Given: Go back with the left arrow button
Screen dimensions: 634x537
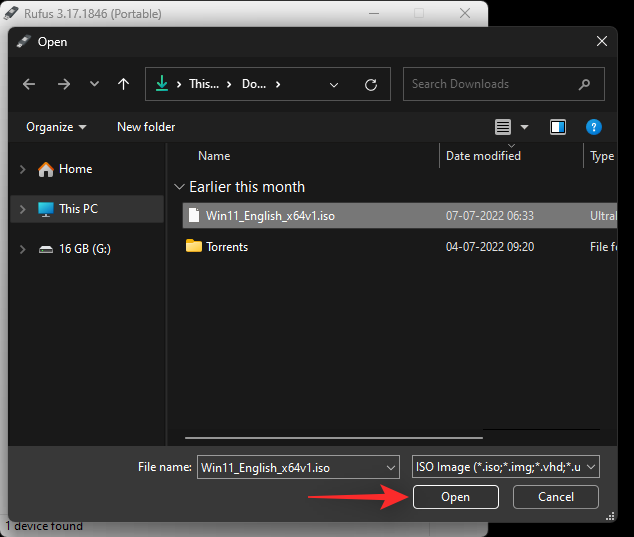Looking at the screenshot, I should click(29, 84).
